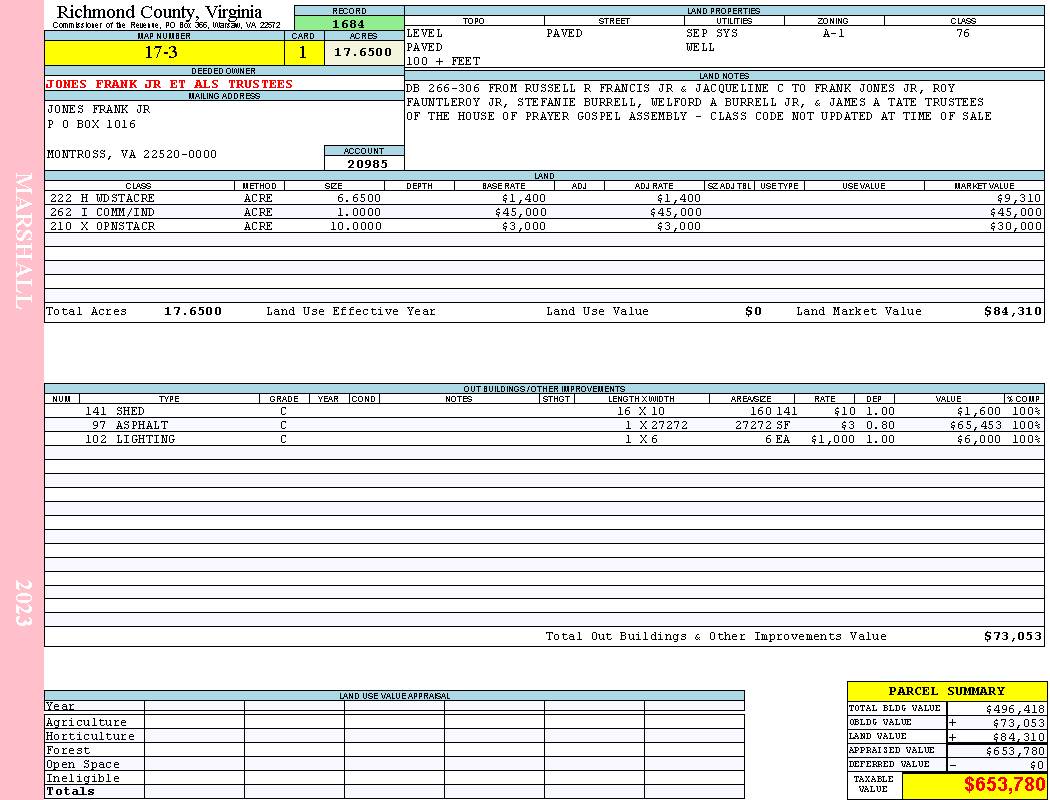Click the PARCEL SUMMARY header
Viewport: 1050px width, 800px height.
tap(946, 691)
